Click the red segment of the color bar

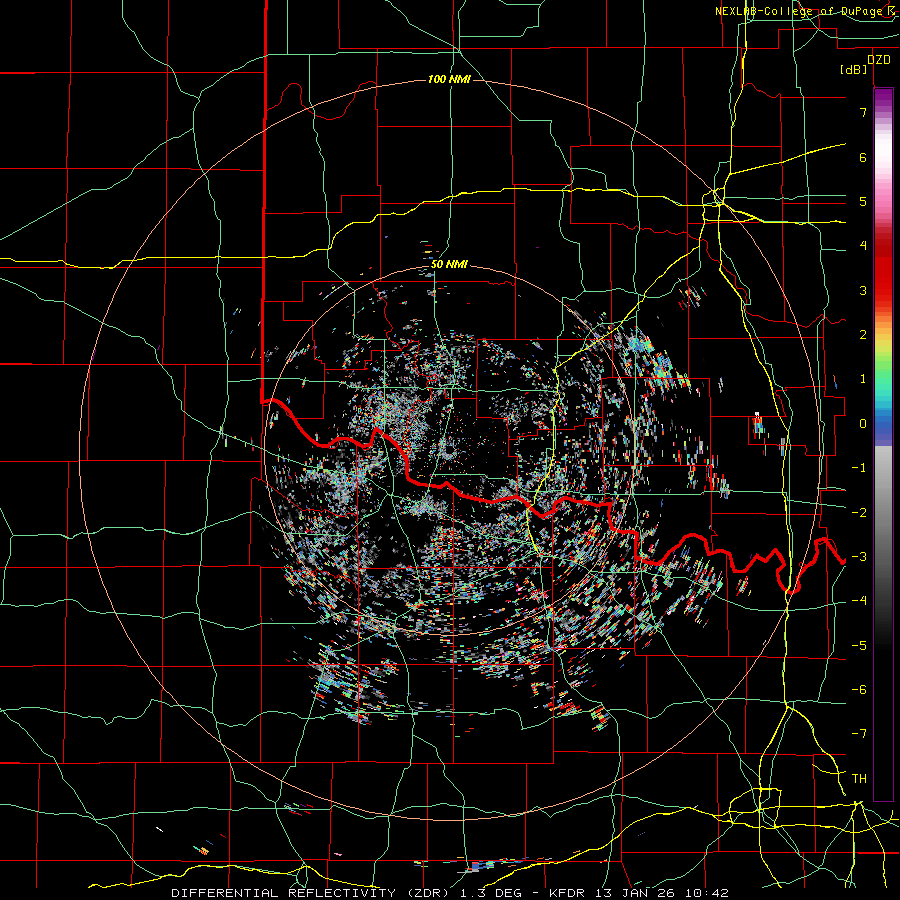[883, 270]
